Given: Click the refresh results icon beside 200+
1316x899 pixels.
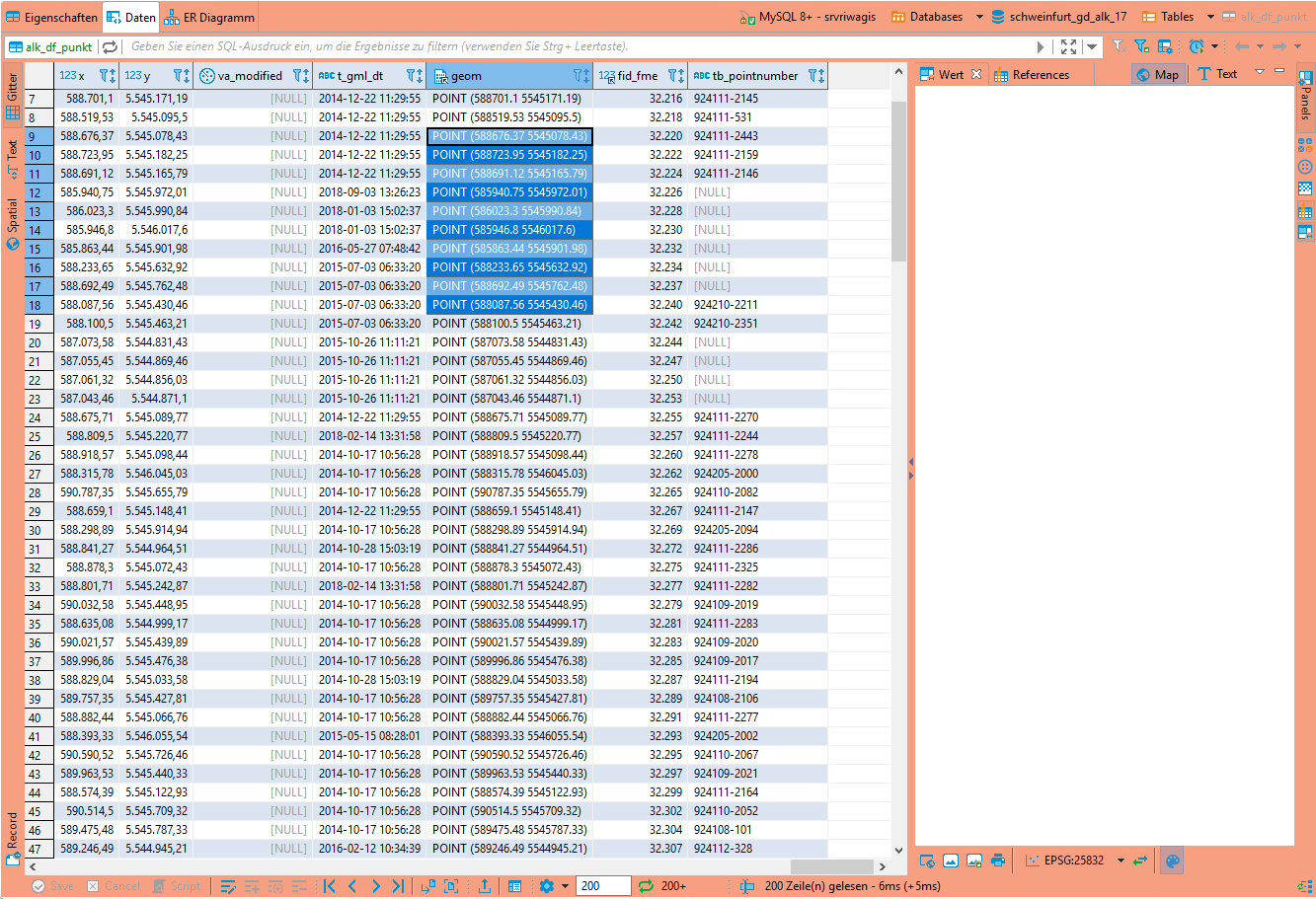Looking at the screenshot, I should [646, 886].
